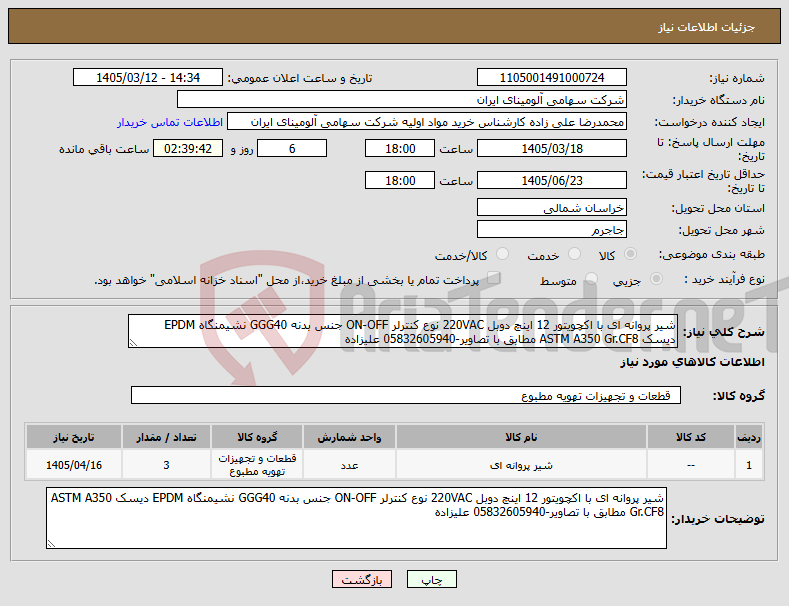Click the گروه کالا field قطعات و تجهیزات تهویه مطبوع

pos(406,396)
